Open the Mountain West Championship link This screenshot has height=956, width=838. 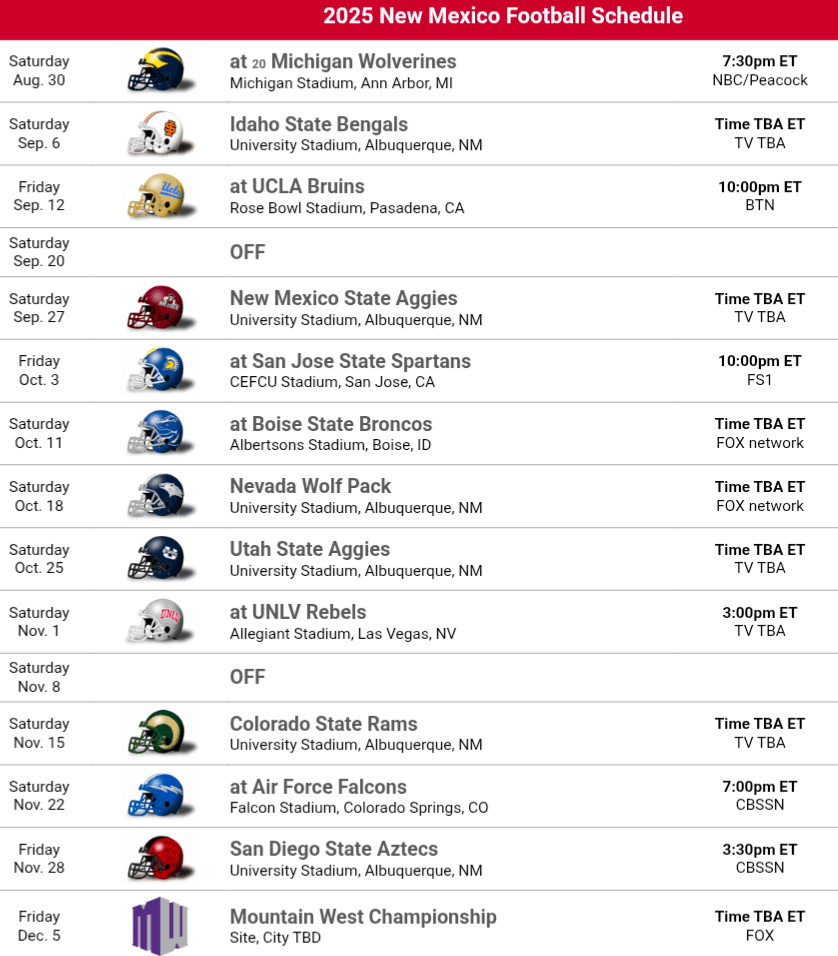[363, 916]
